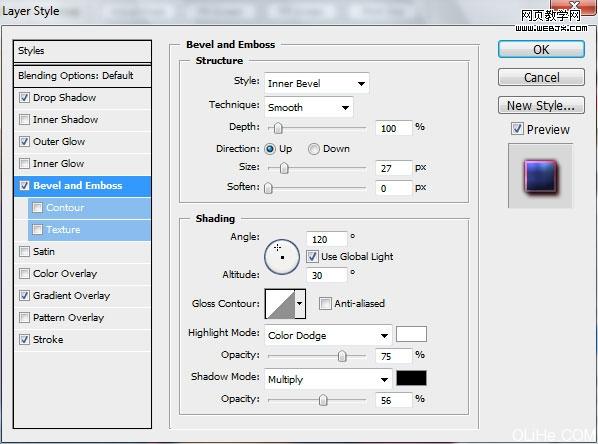Click the angle dial light direction control
Image resolution: width=598 pixels, height=444 pixels.
click(282, 257)
